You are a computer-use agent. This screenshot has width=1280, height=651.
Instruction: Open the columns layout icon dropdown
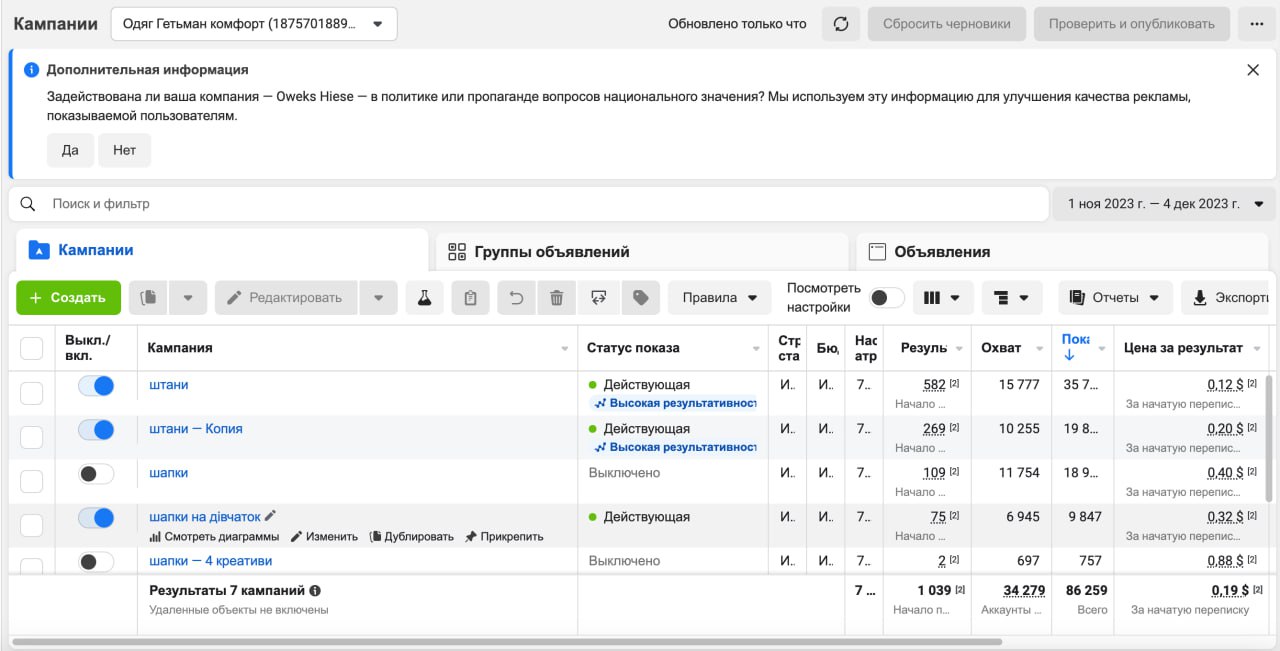943,298
